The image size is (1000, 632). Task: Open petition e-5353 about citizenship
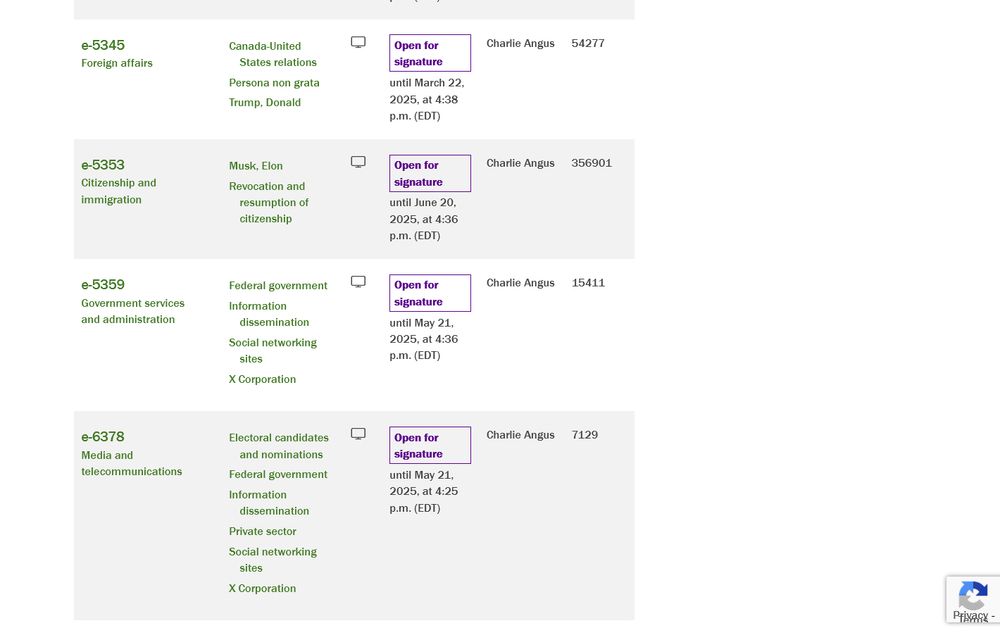(103, 165)
